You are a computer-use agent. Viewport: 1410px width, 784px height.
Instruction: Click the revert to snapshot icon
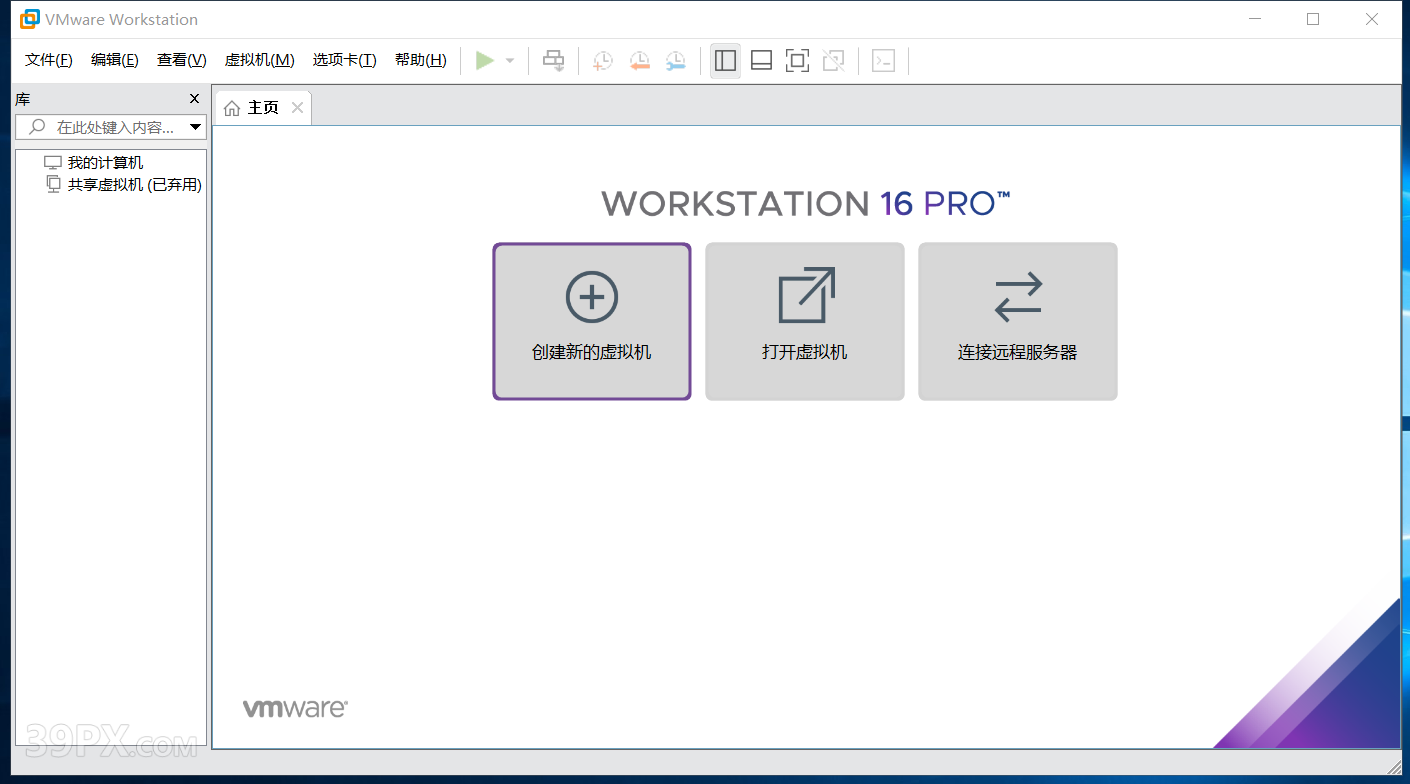point(639,61)
